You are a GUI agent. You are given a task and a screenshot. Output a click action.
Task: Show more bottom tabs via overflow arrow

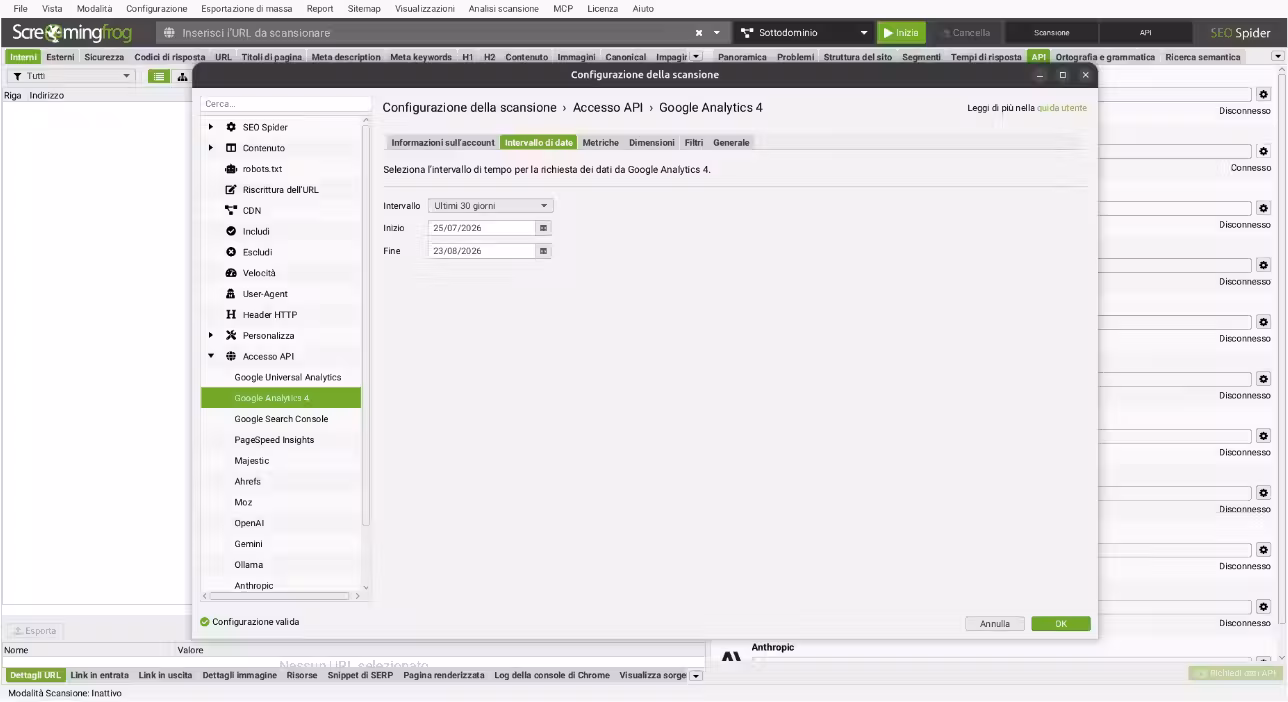coord(696,675)
